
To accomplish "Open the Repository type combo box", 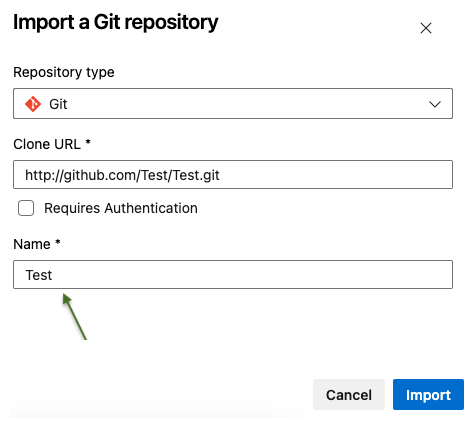I will pyautogui.click(x=233, y=103).
